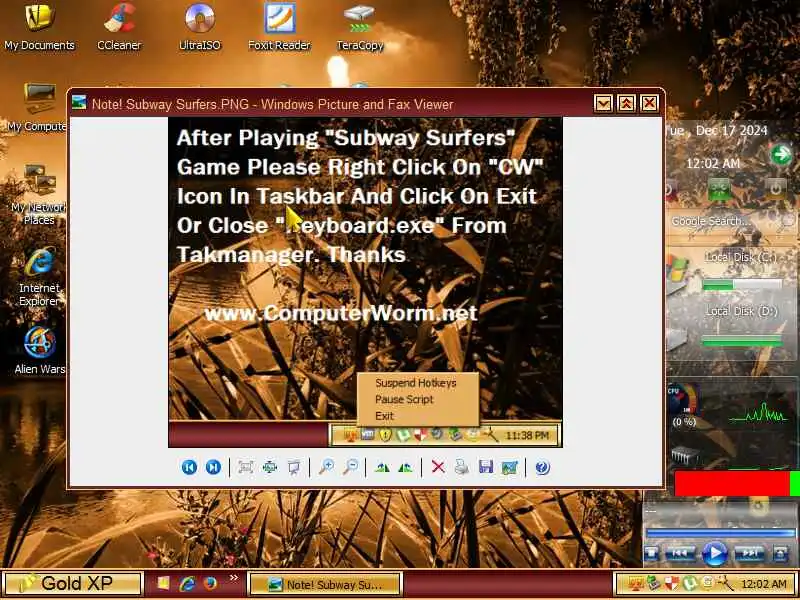Rotate the image counterclockwise
The height and width of the screenshot is (600, 800).
click(x=405, y=467)
